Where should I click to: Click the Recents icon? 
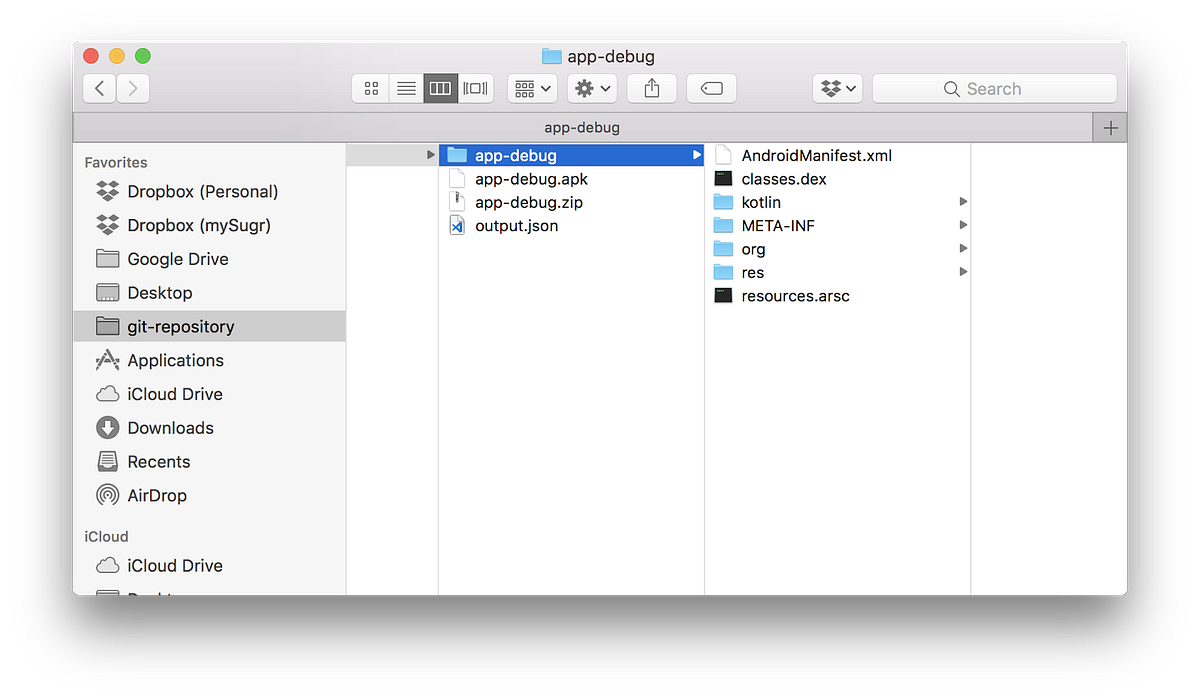107,462
